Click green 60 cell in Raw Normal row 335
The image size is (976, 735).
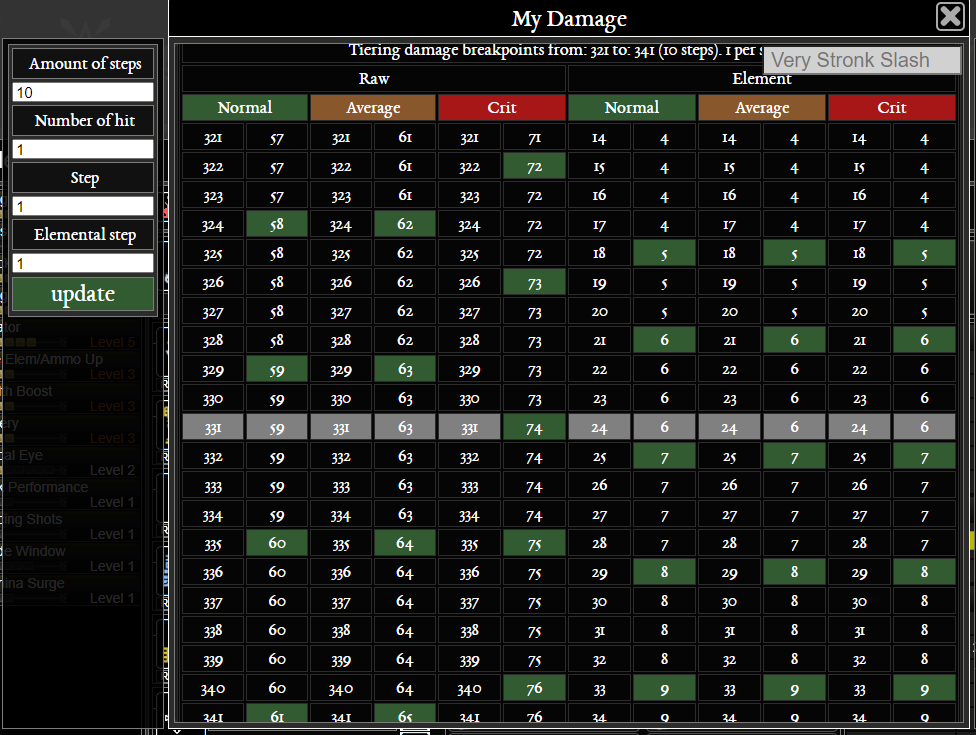click(276, 543)
